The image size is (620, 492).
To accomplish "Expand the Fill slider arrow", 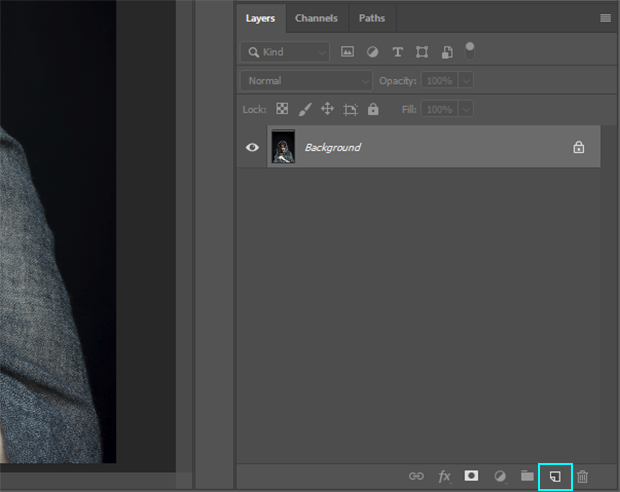I will click(x=466, y=110).
